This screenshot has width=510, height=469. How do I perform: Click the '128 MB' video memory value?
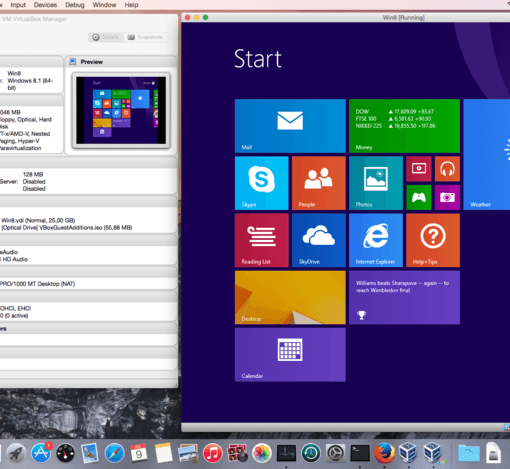[x=33, y=174]
